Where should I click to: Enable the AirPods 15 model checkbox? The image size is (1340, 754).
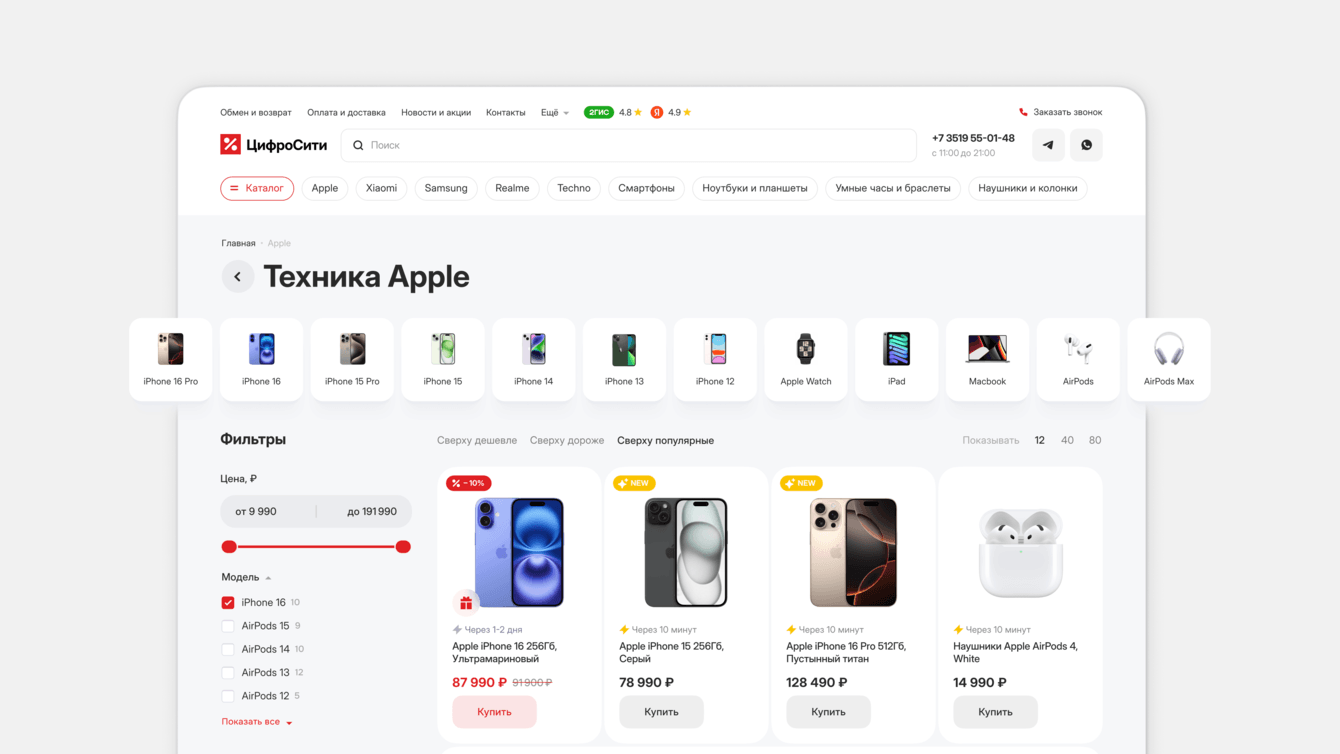click(x=228, y=626)
